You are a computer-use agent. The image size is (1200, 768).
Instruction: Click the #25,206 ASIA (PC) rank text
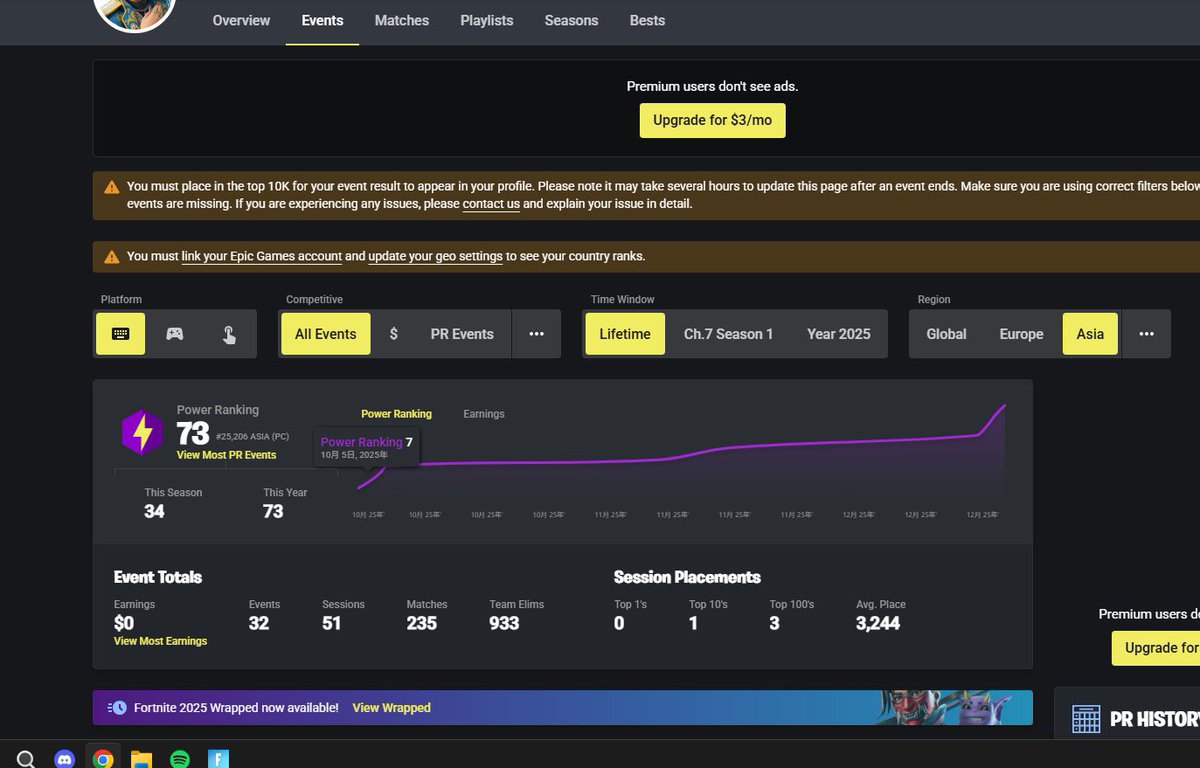[x=253, y=437]
